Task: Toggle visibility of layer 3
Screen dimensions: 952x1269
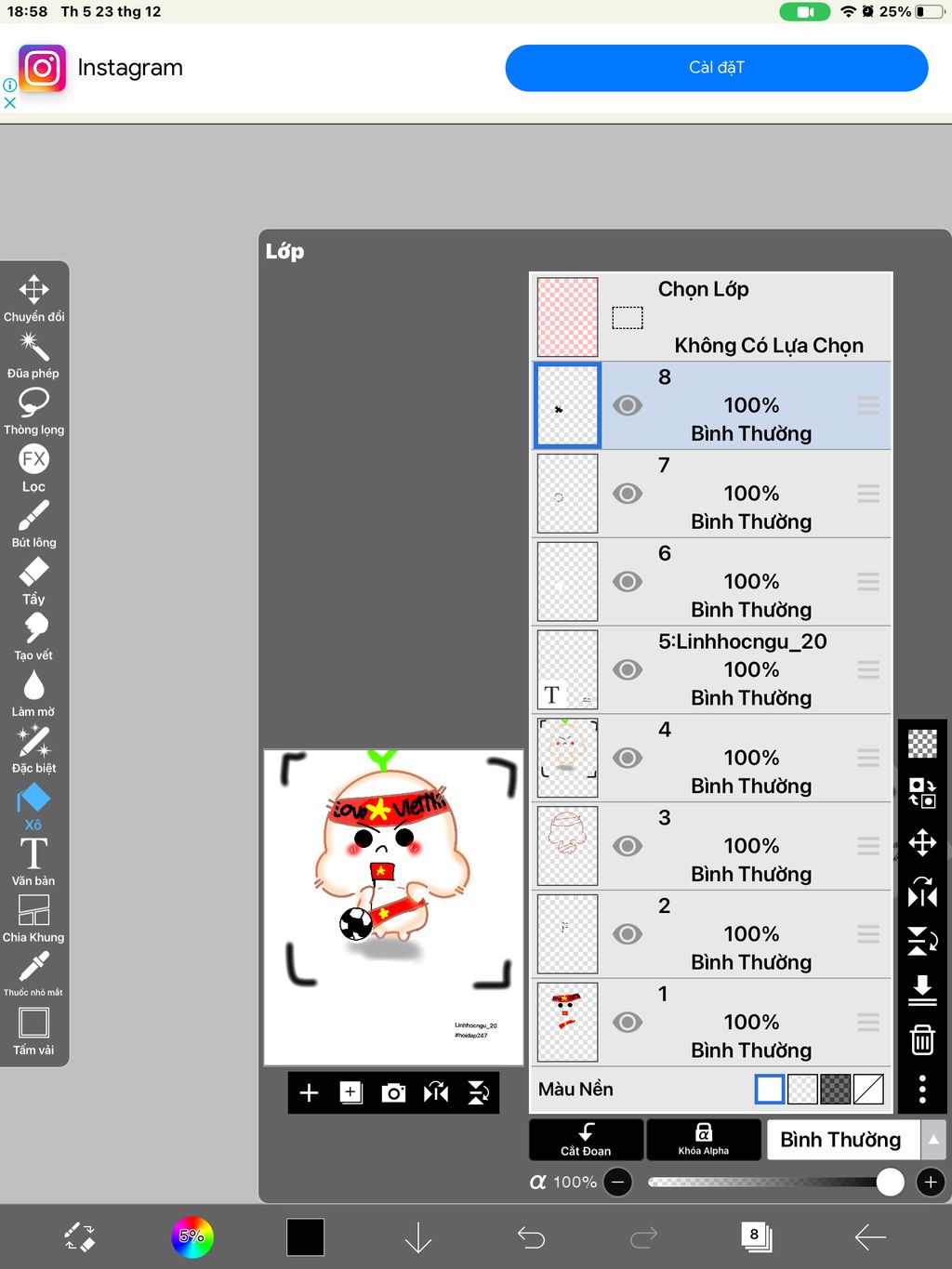Action: coord(628,846)
